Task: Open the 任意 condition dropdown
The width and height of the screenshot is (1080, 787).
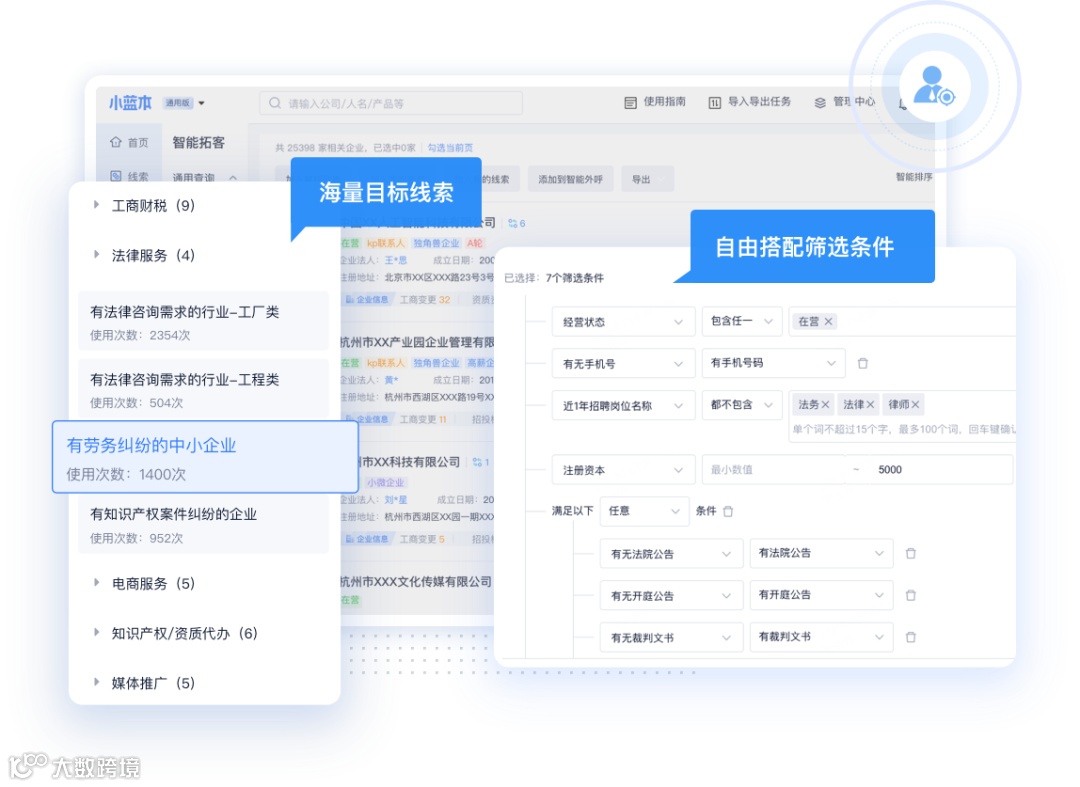Action: 644,511
